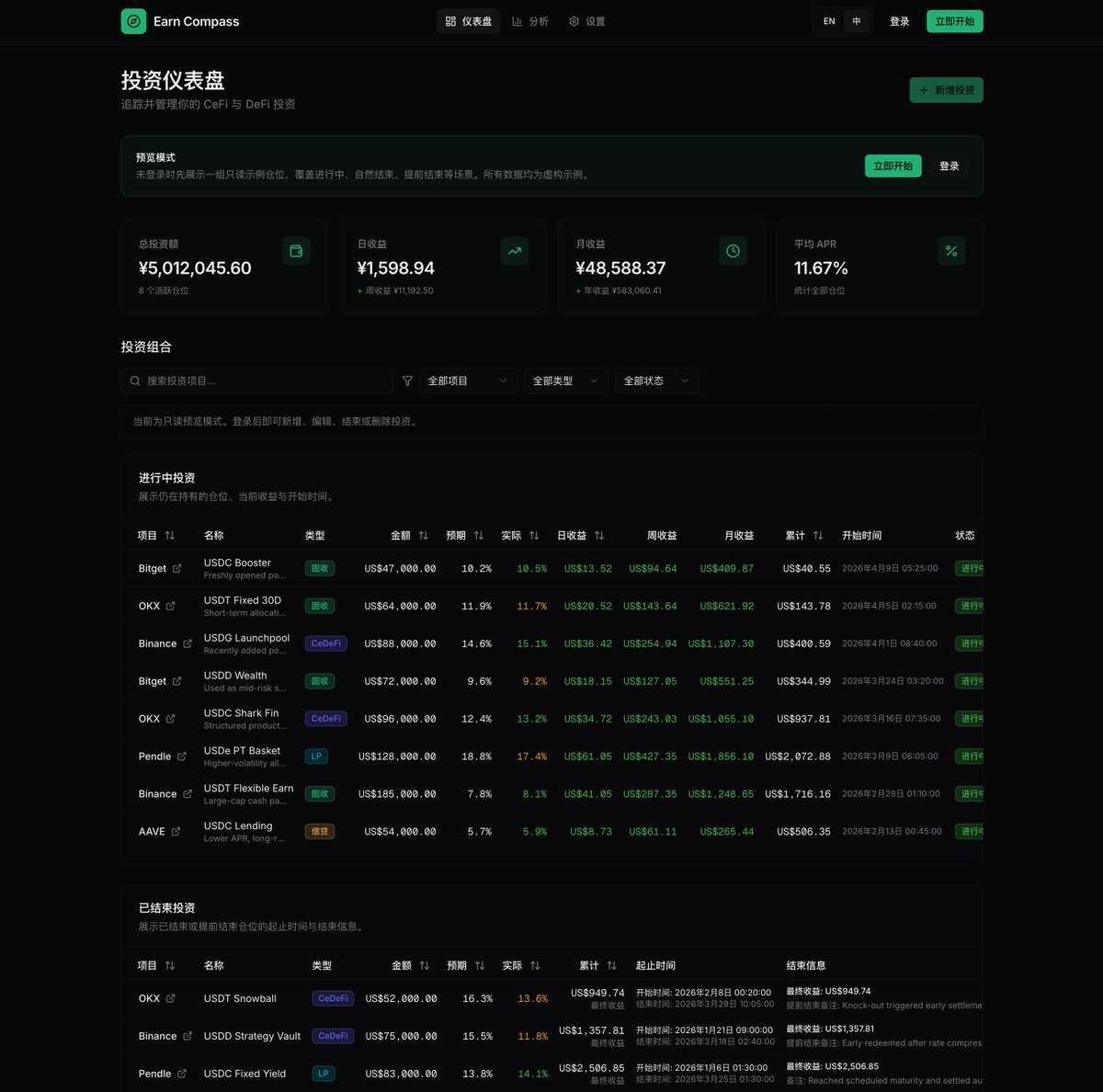The image size is (1103, 1092).
Task: Open external link icon for Bitget USDC Booster
Action: 177,568
